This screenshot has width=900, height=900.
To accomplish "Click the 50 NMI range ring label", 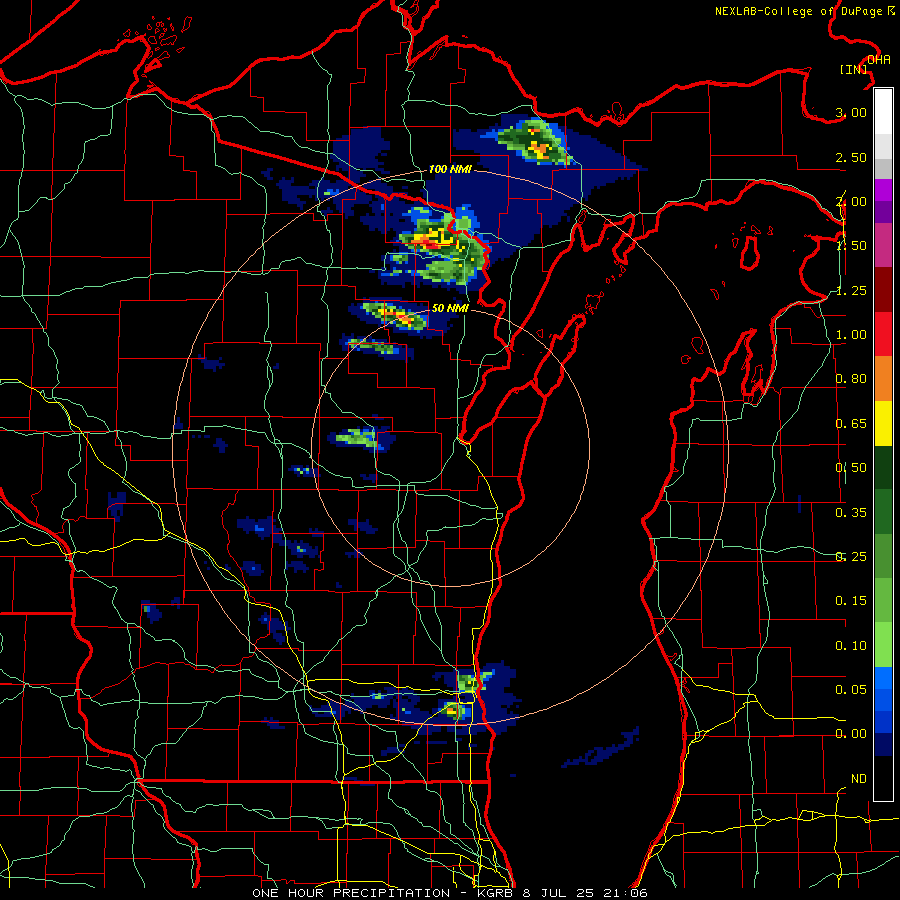I will coord(450,308).
